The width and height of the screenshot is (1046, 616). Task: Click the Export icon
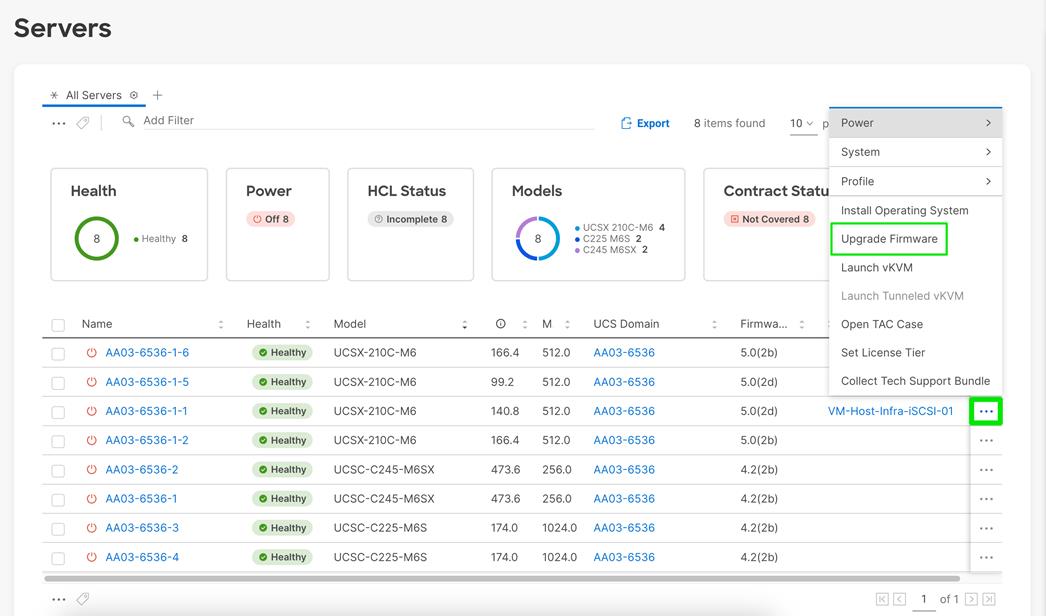click(626, 123)
